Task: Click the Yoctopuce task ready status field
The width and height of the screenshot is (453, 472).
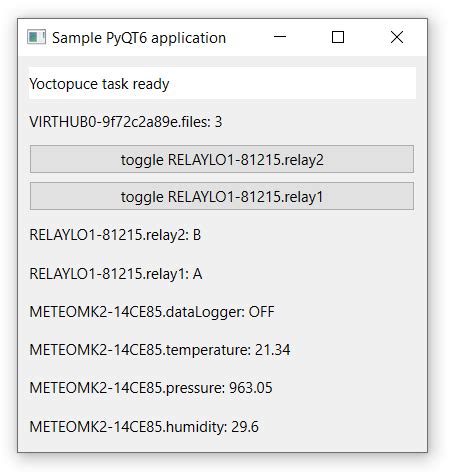Action: pyautogui.click(x=222, y=83)
